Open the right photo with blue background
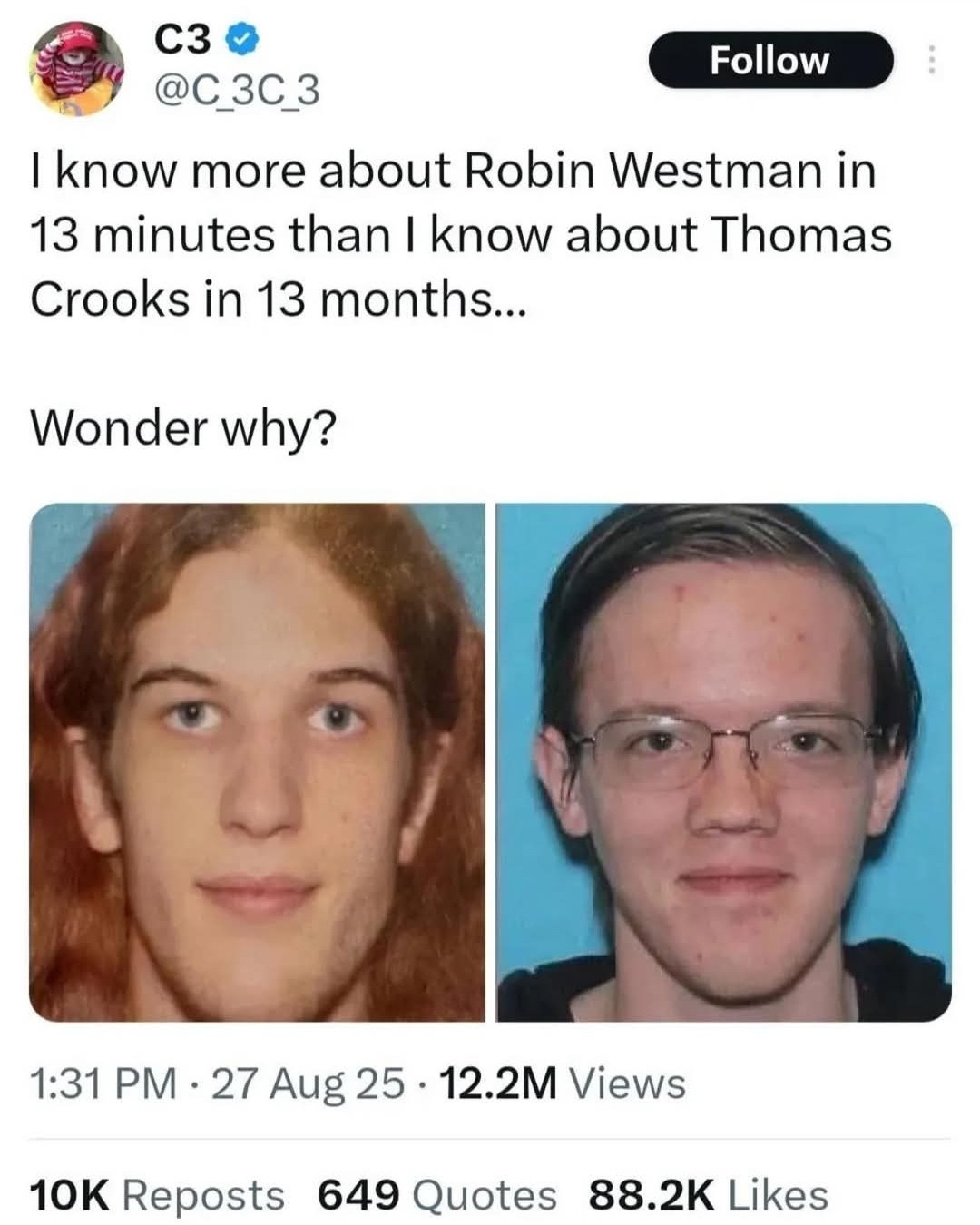Viewport: 980px width, 1225px height. coord(724,762)
